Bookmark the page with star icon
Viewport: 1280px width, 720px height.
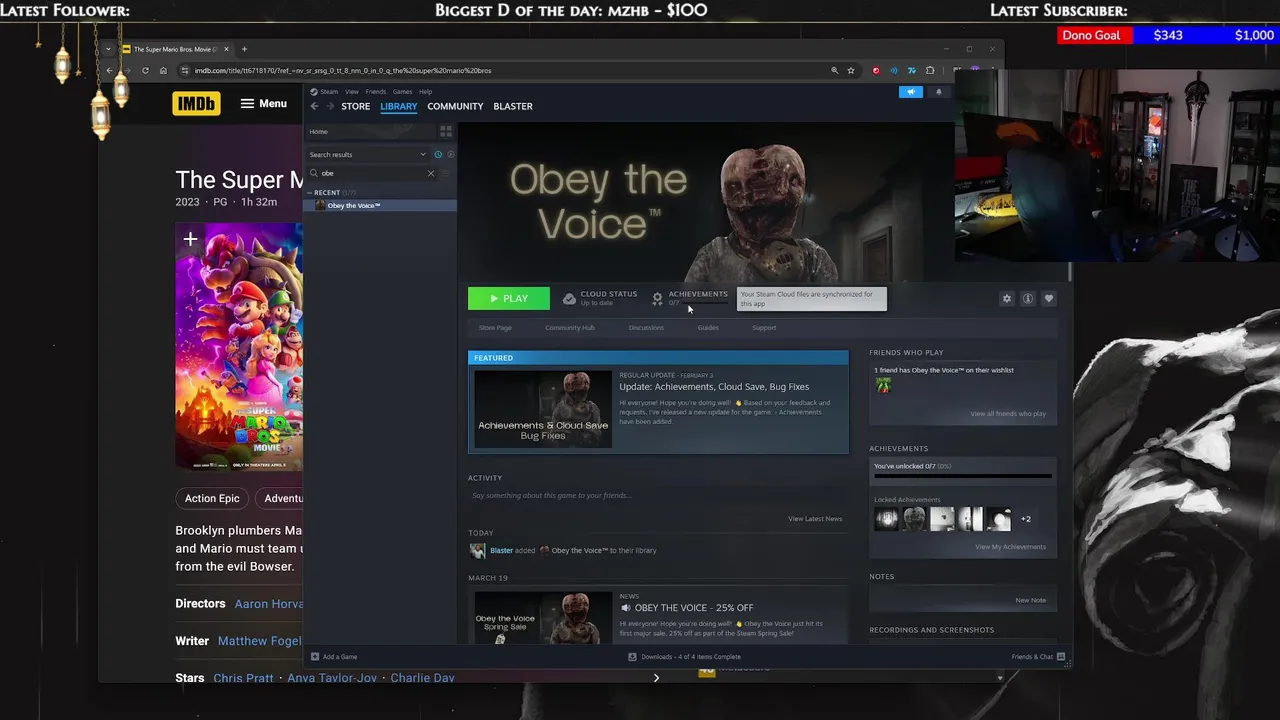pos(851,70)
